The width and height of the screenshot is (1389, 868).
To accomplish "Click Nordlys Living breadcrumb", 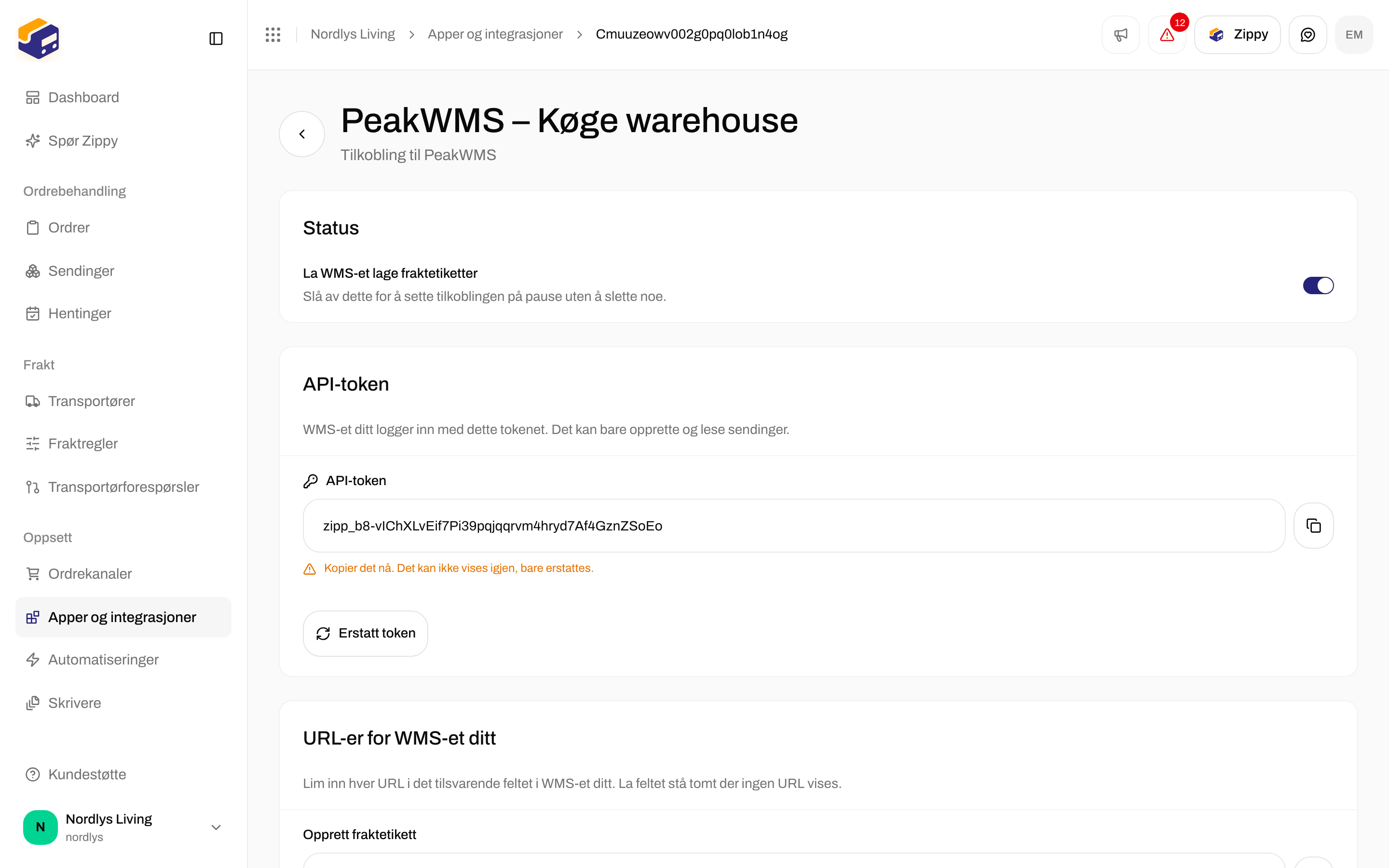I will point(353,34).
